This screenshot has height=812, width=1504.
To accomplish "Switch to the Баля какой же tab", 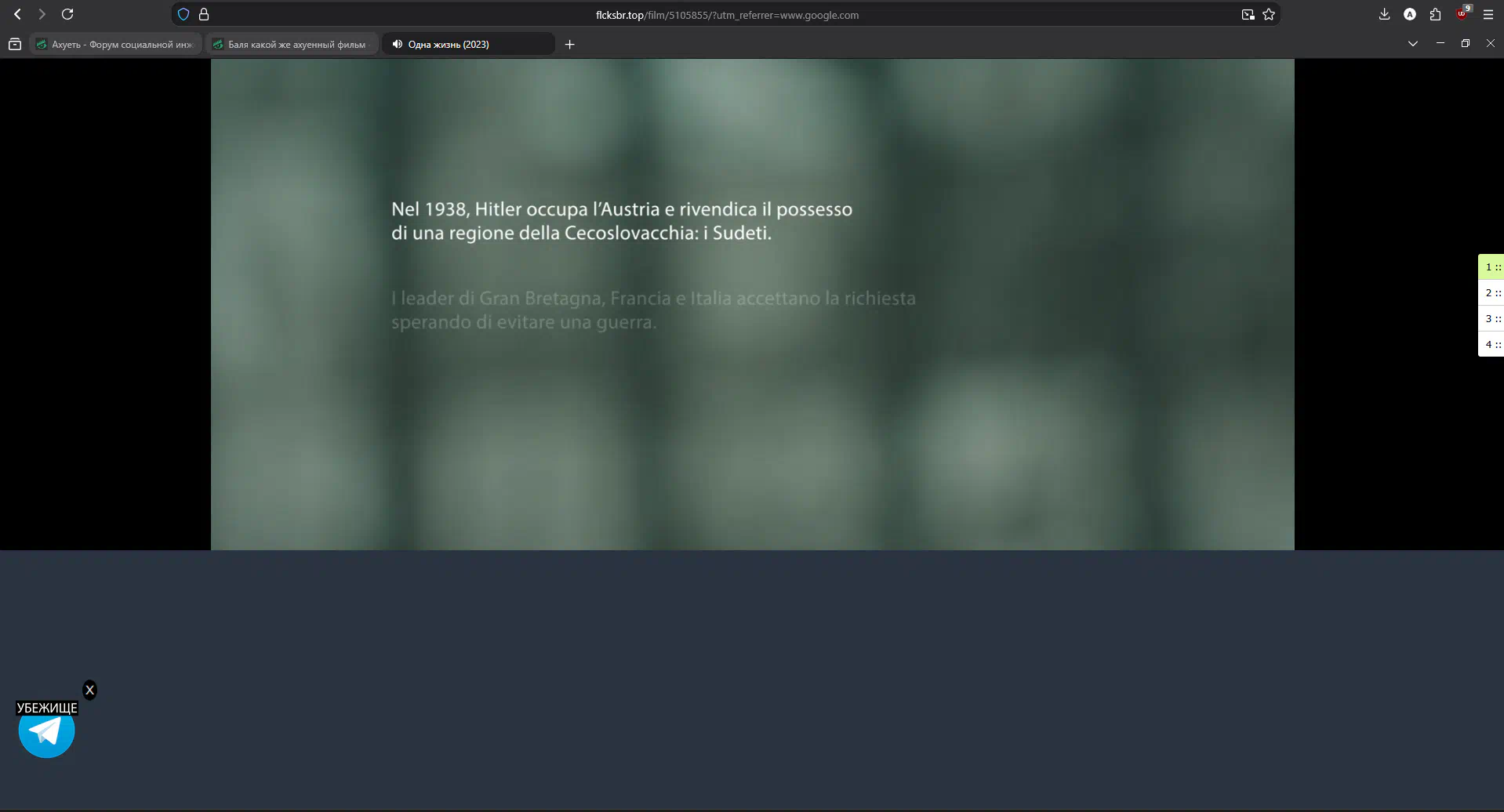I will [x=292, y=44].
